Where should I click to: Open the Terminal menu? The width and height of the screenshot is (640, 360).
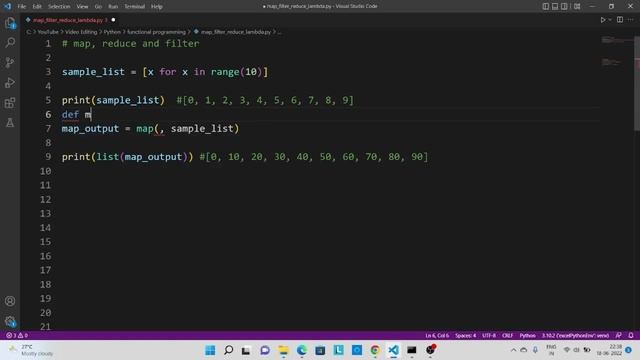(x=135, y=7)
